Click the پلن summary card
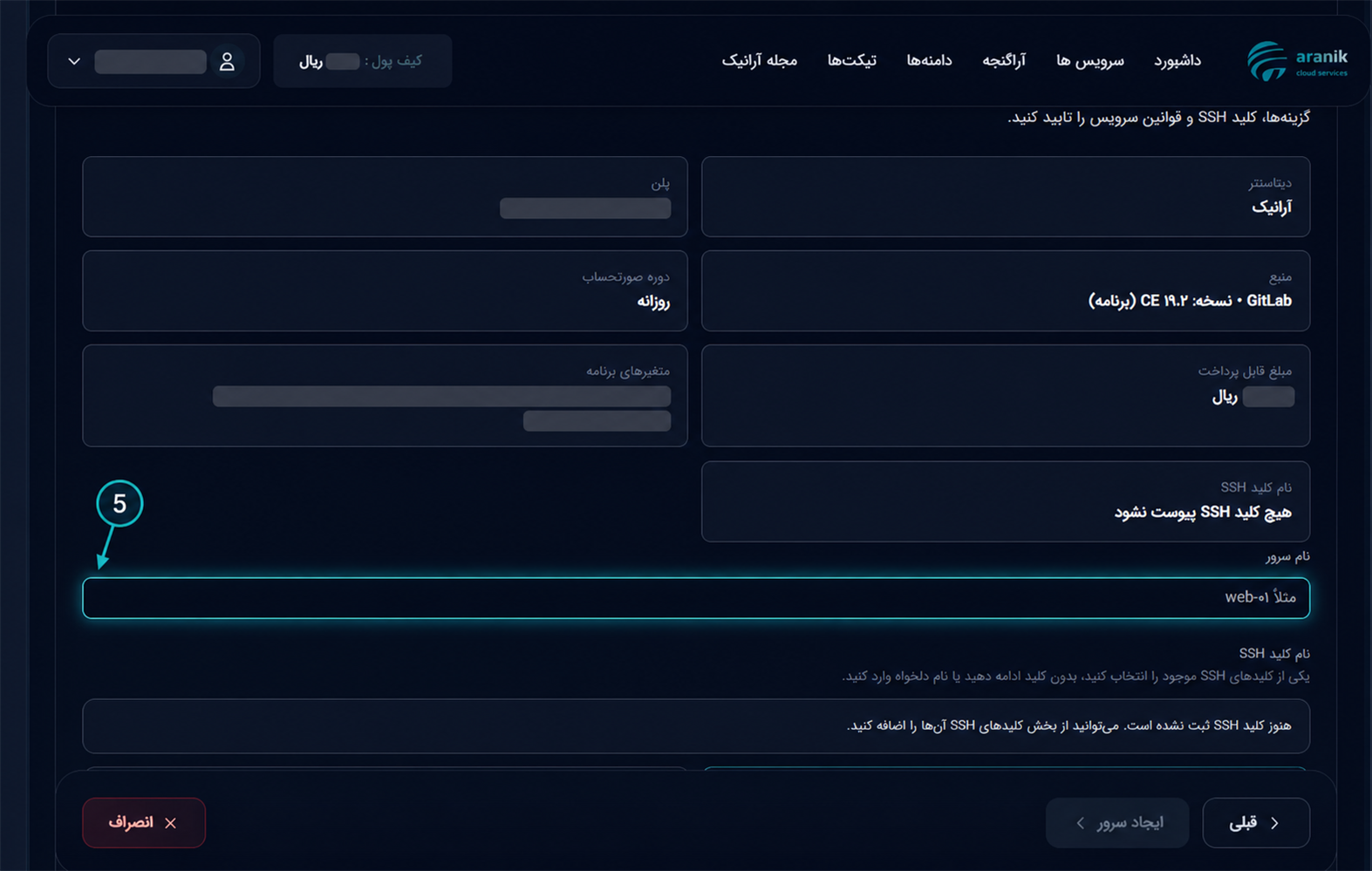 point(385,197)
